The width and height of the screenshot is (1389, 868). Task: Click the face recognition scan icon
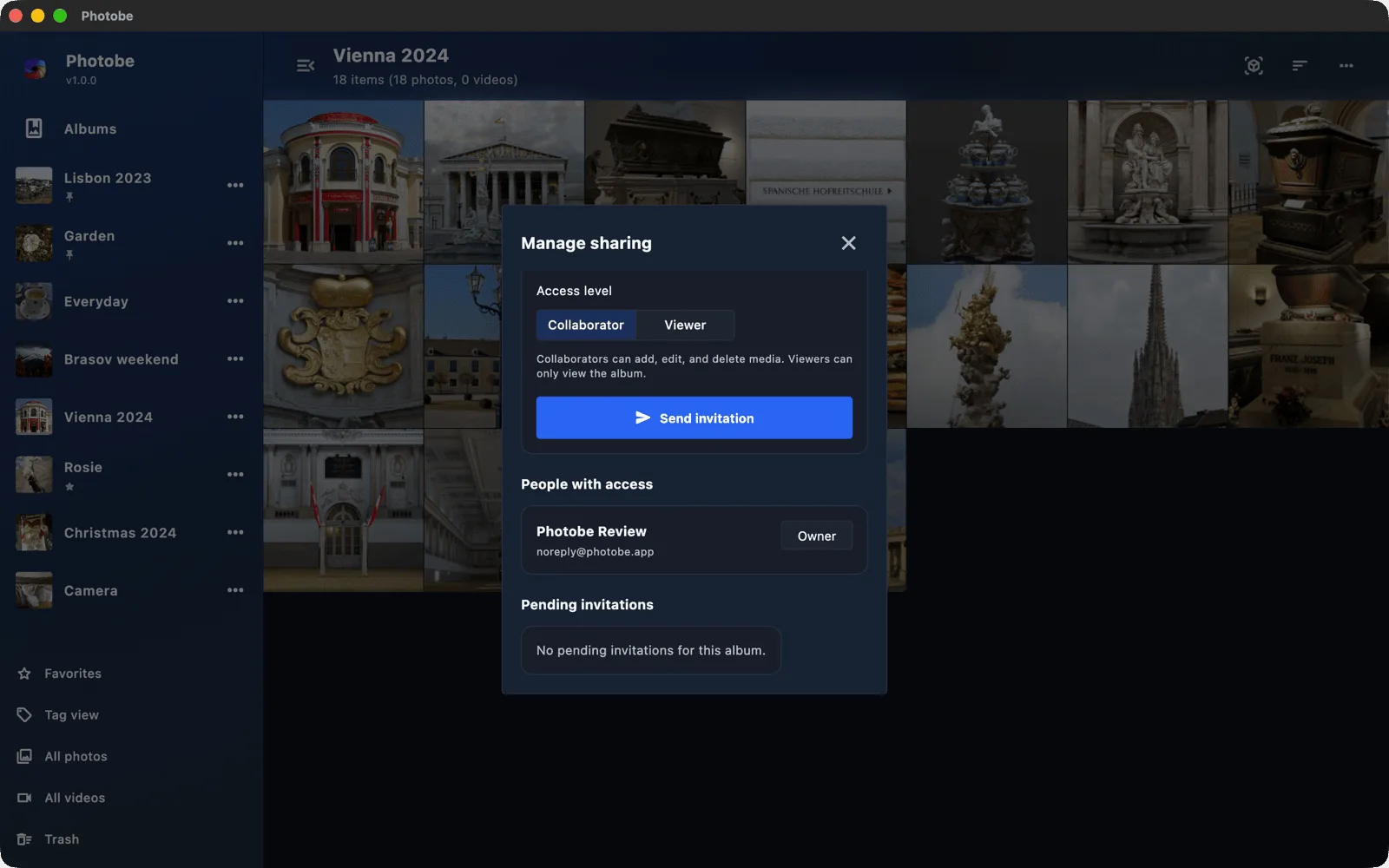[x=1254, y=66]
